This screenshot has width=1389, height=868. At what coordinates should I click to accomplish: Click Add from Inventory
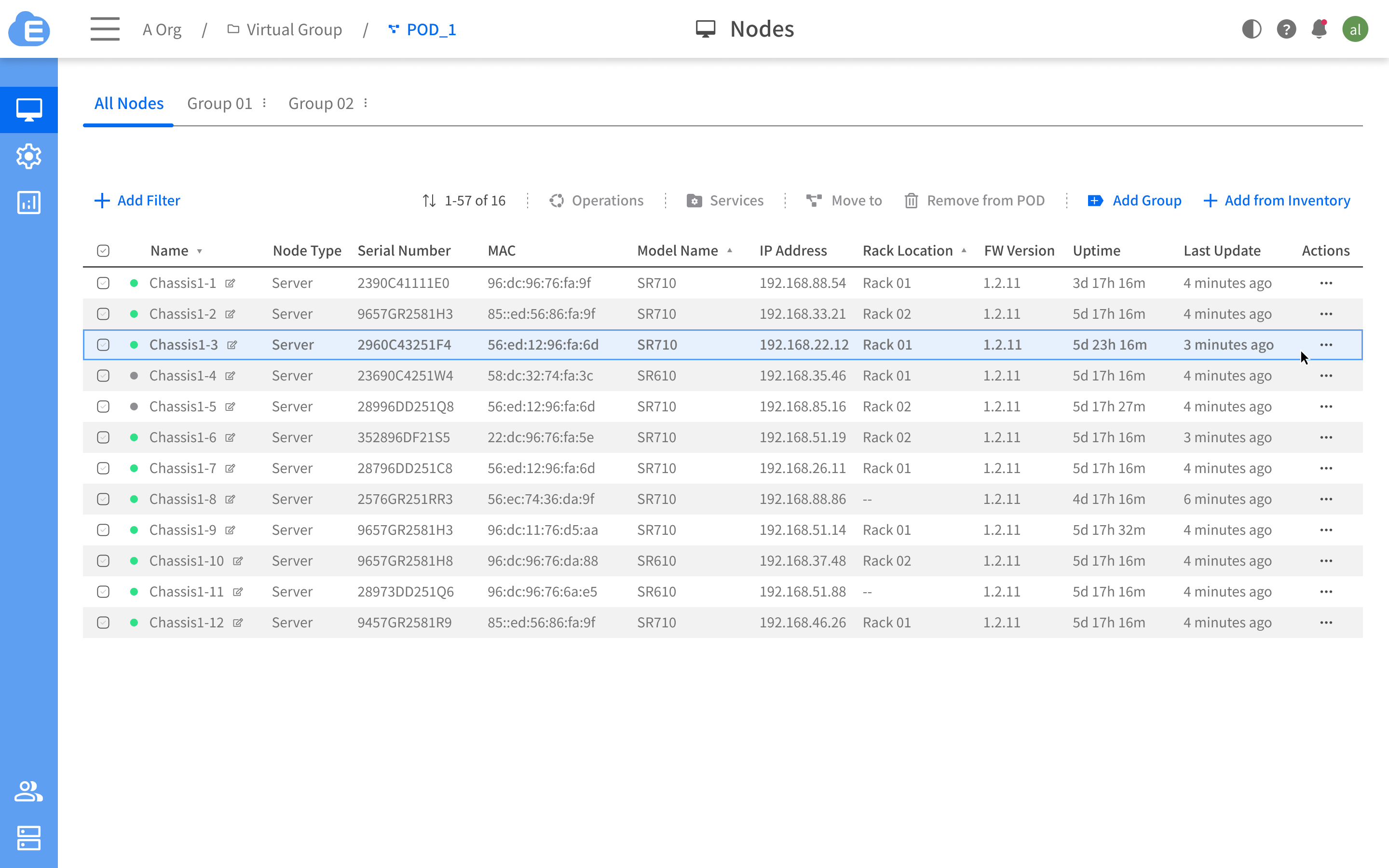pos(1277,200)
